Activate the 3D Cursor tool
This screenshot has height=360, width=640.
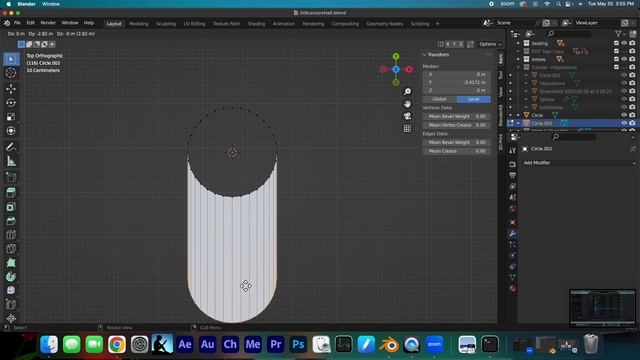click(x=11, y=73)
